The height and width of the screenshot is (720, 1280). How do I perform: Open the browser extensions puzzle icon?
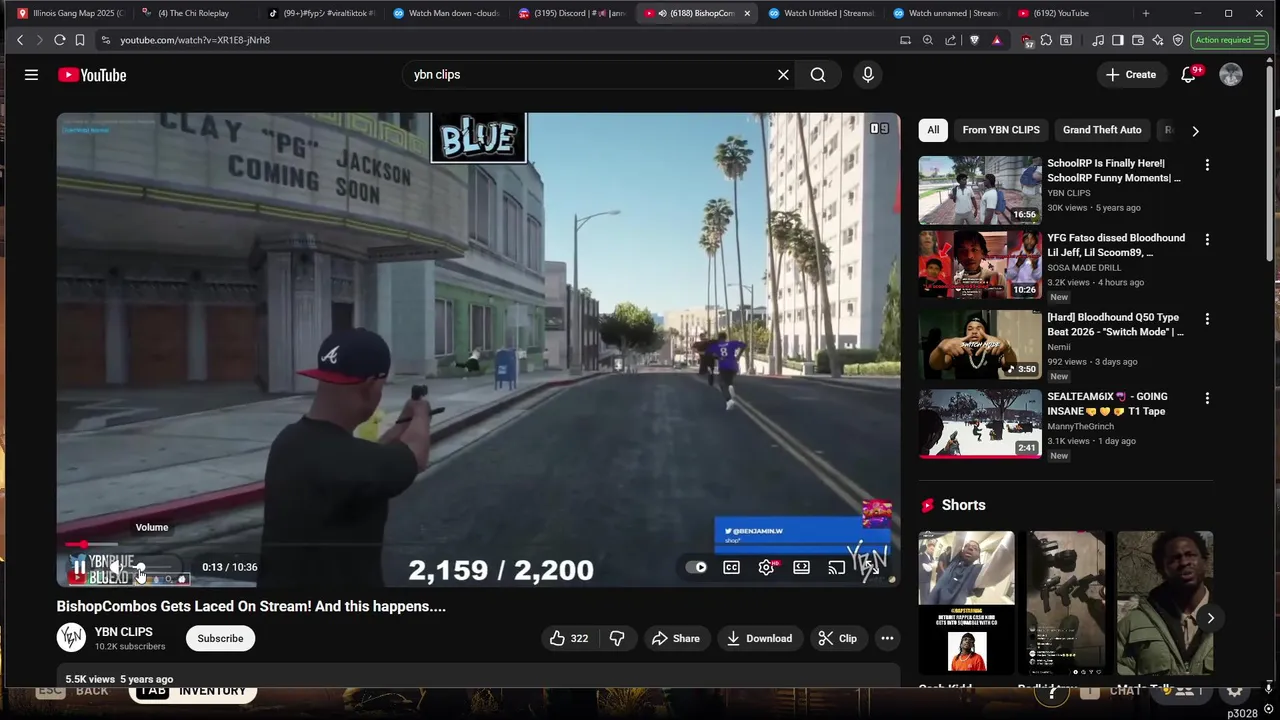[x=1046, y=40]
